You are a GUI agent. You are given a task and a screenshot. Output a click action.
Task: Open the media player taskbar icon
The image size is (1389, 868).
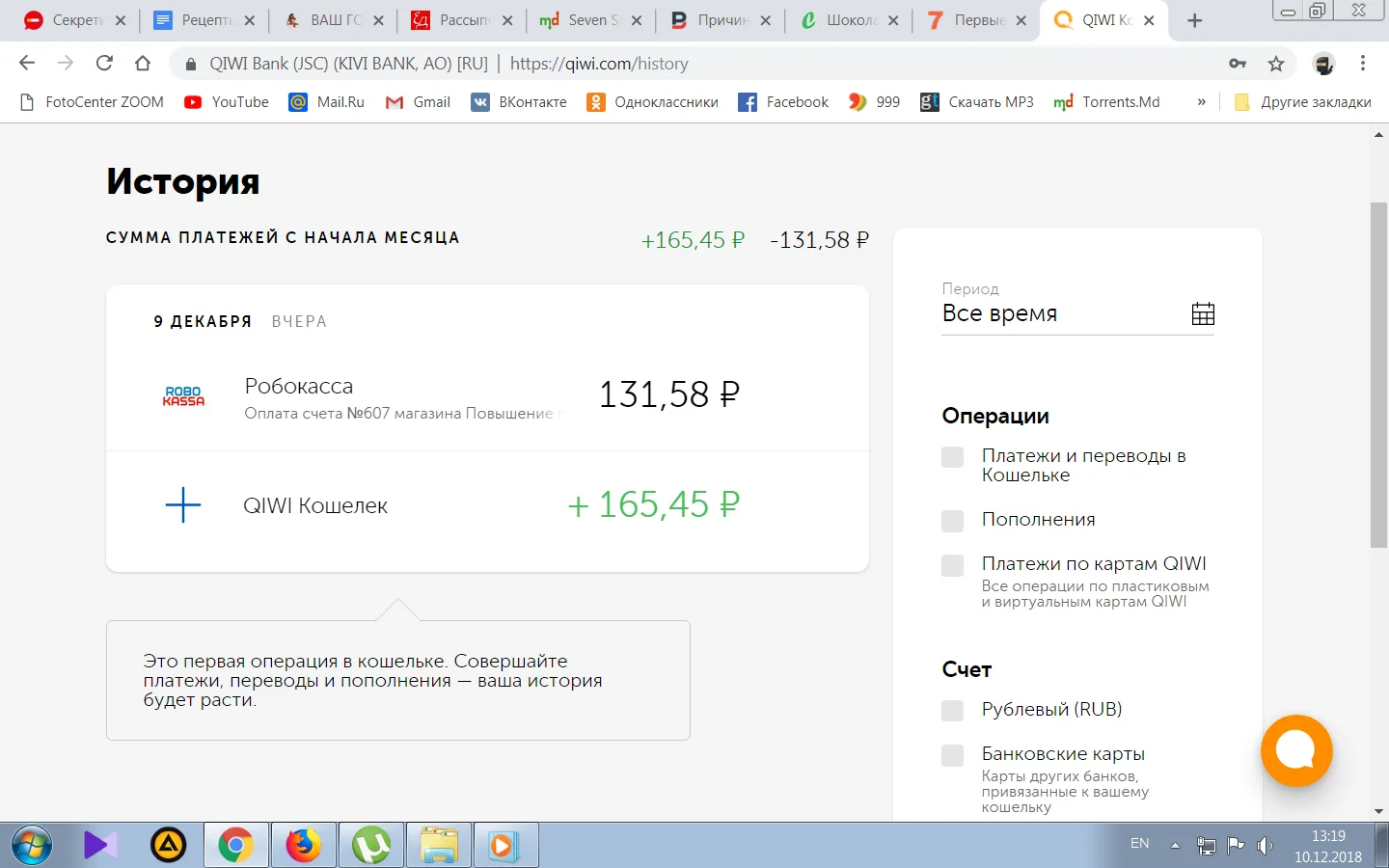coord(505,846)
